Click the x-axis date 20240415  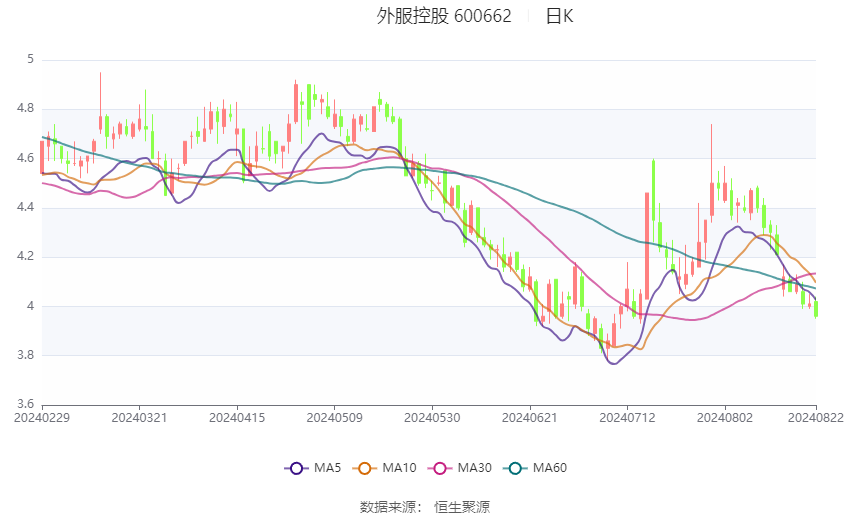tap(237, 418)
